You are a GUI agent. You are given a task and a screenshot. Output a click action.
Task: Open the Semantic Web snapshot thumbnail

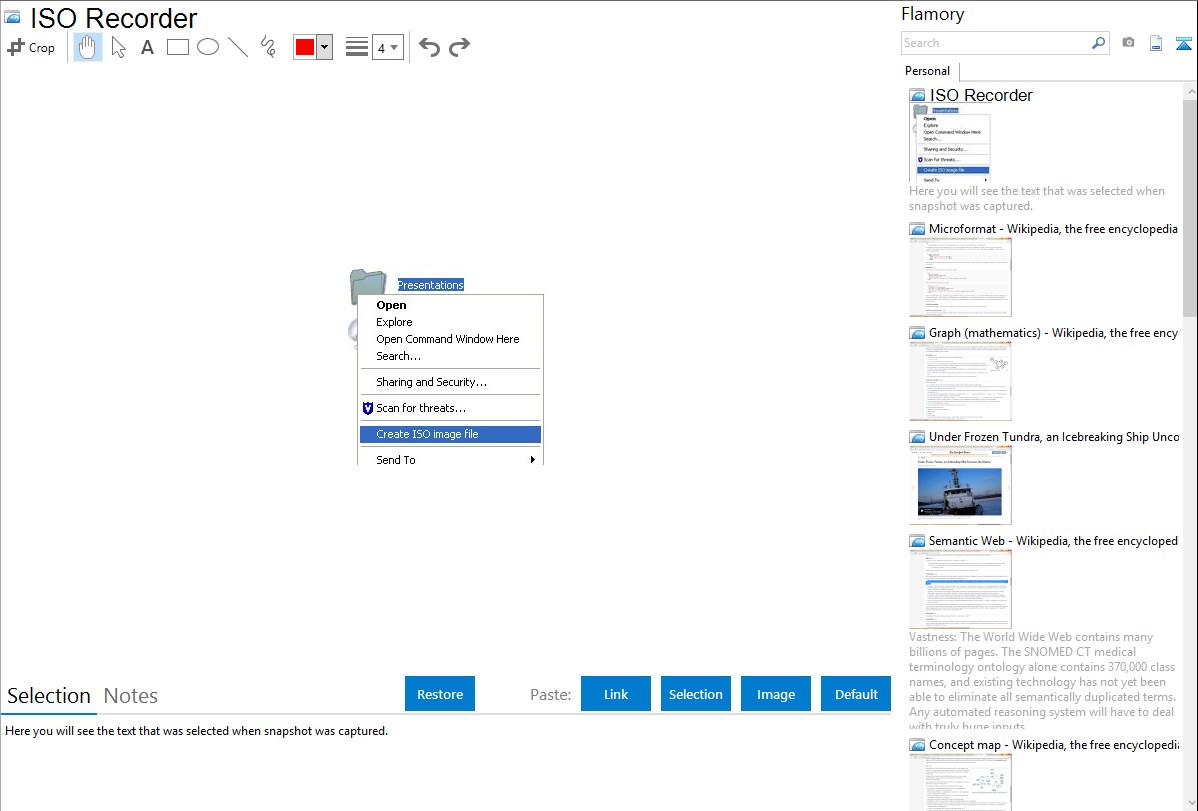(960, 589)
